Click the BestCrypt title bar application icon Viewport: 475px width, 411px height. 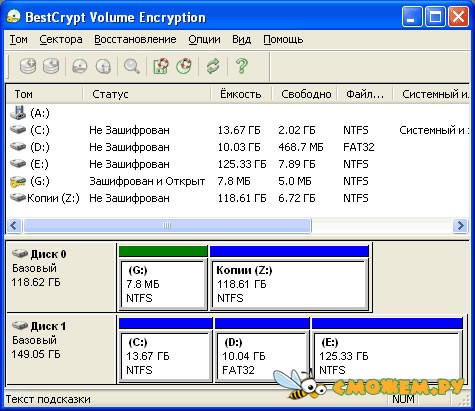click(x=14, y=17)
